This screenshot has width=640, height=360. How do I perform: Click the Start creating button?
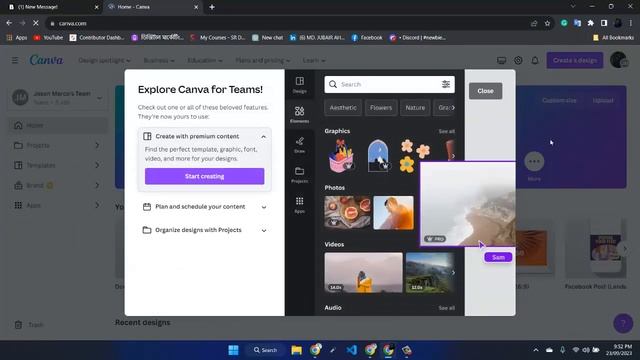point(204,176)
